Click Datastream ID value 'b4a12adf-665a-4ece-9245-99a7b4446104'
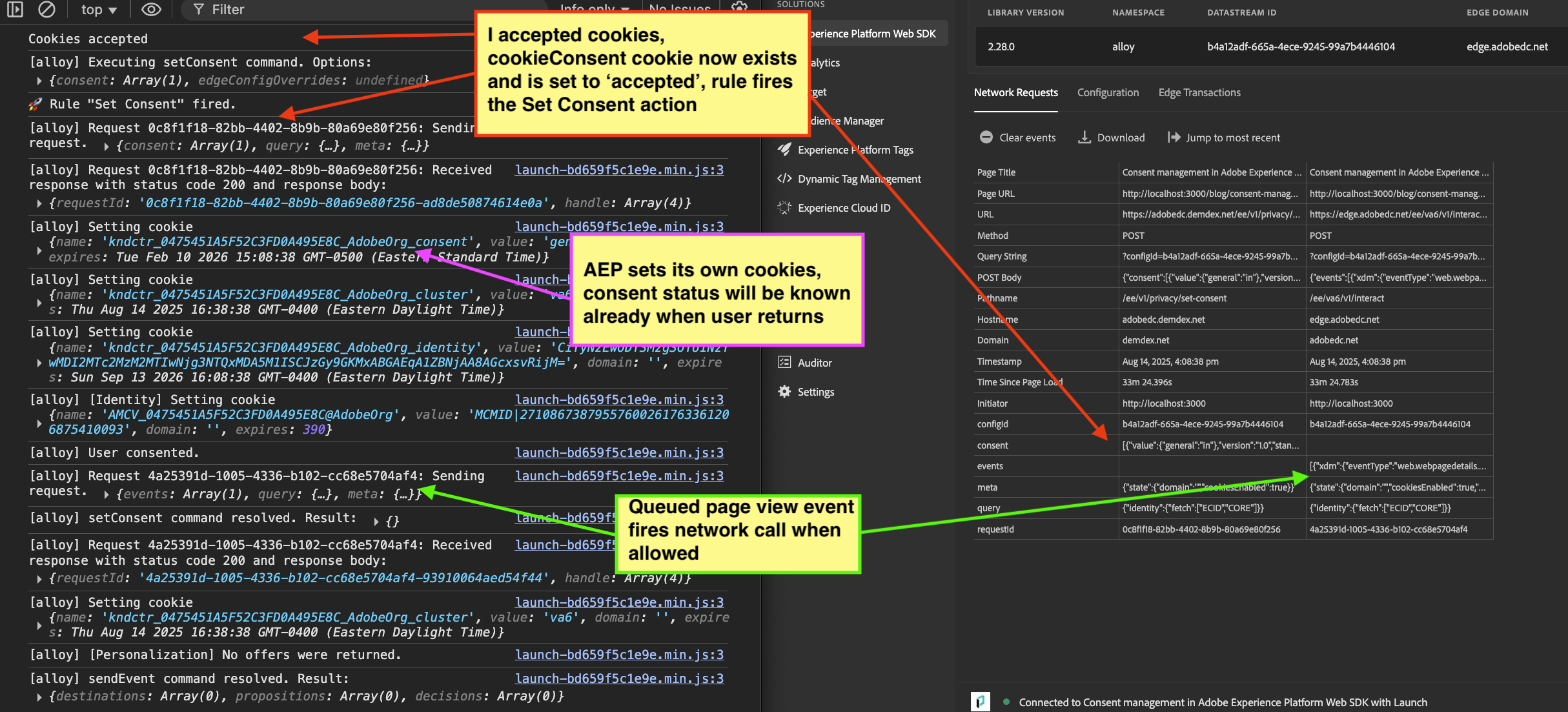Viewport: 1568px width, 712px height. (x=1301, y=46)
